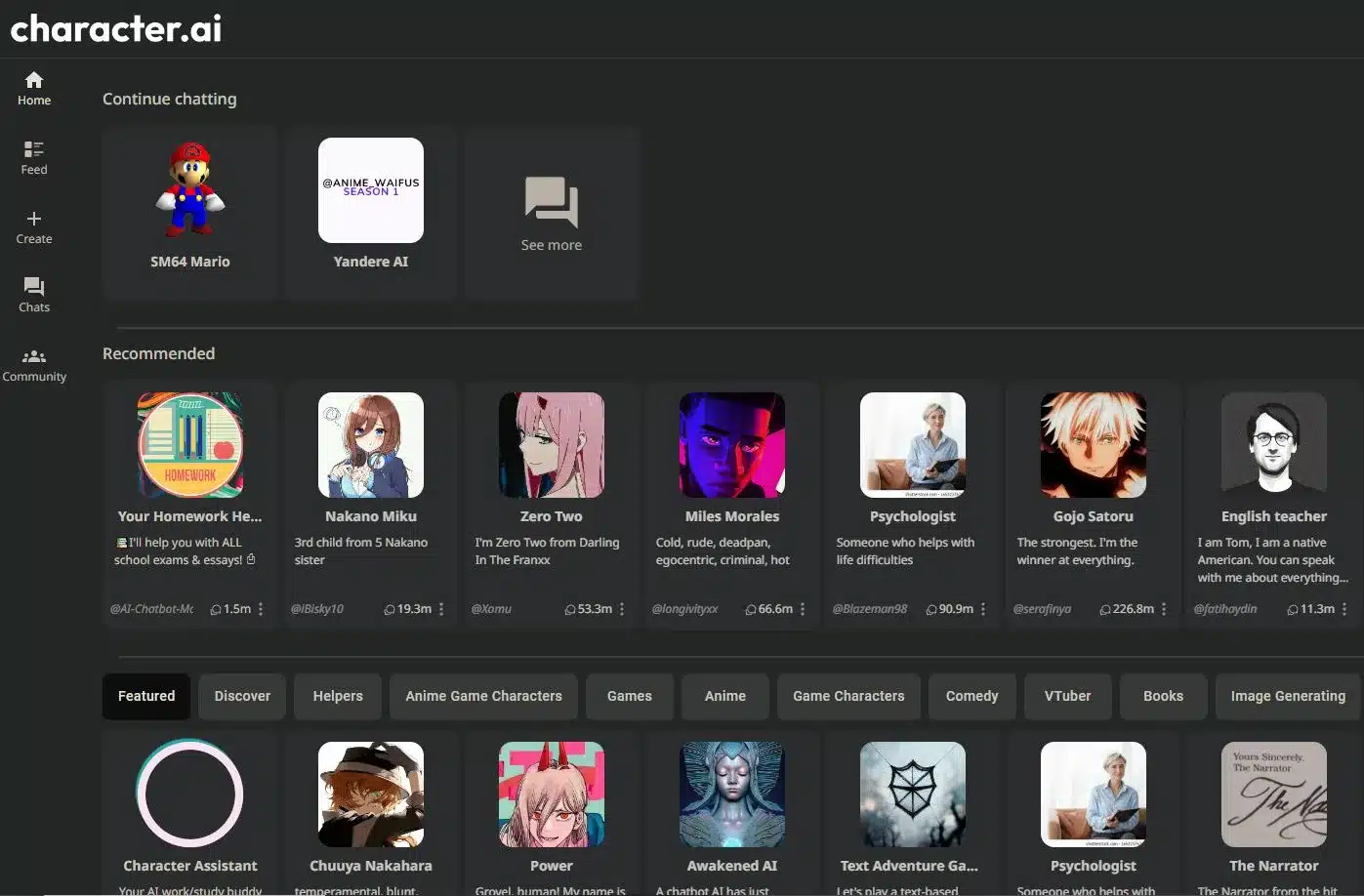Open options menu for Nakano Miku card
This screenshot has height=896, width=1364.
[441, 609]
